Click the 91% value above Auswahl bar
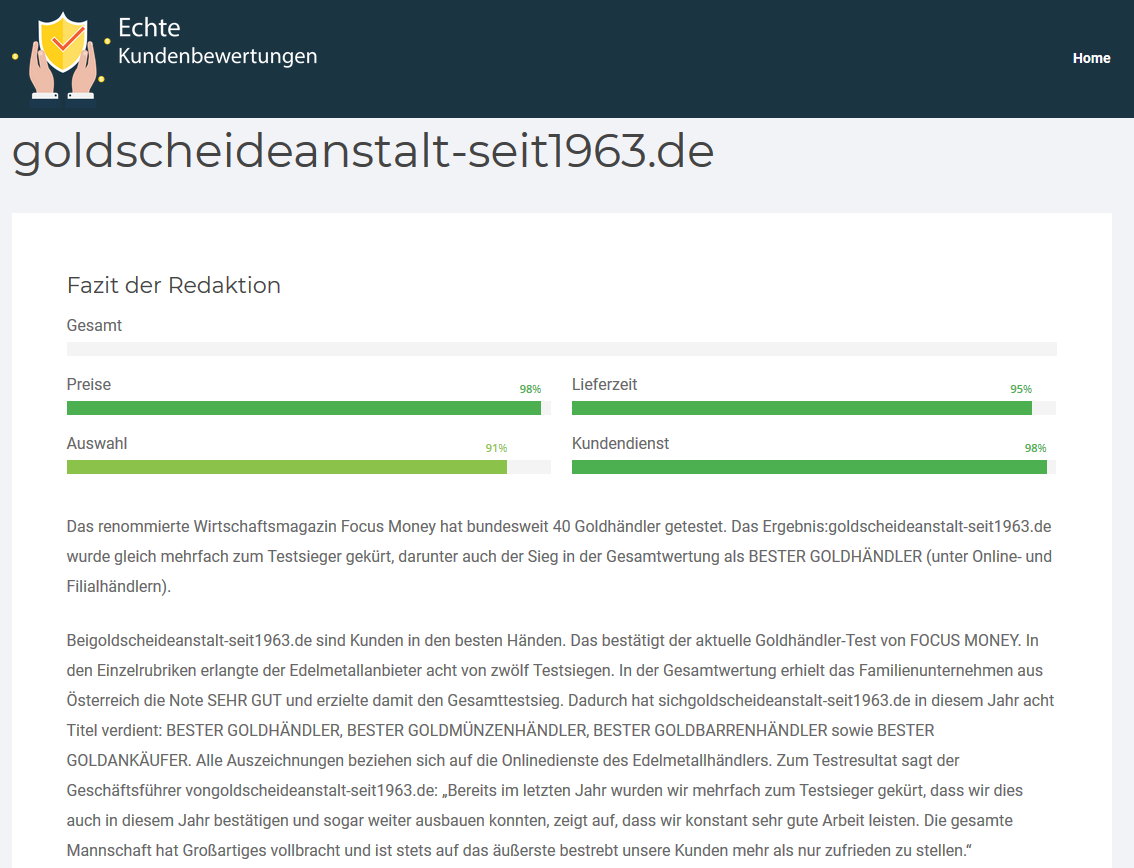The width and height of the screenshot is (1134, 868). click(x=496, y=448)
